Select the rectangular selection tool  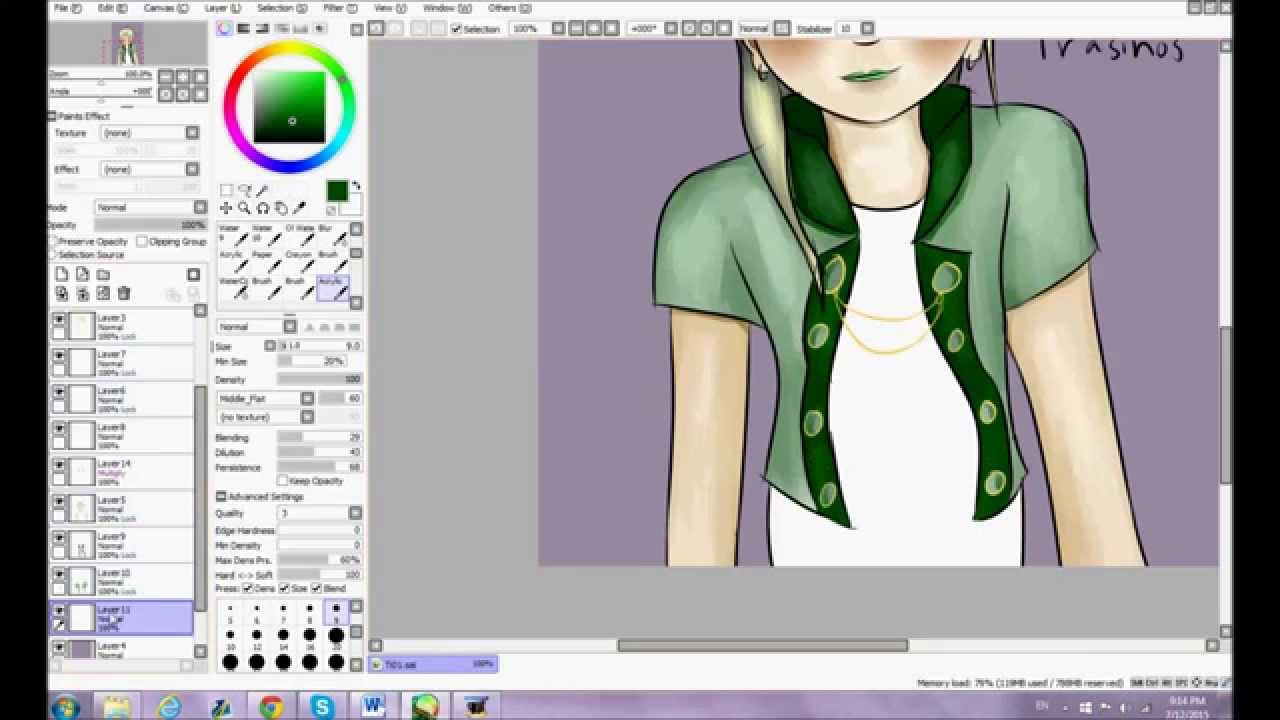pos(226,190)
